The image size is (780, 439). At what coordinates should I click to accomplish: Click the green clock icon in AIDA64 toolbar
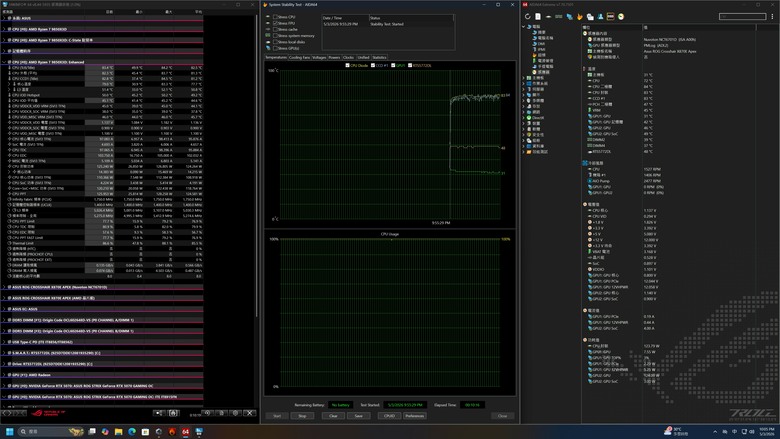point(621,16)
